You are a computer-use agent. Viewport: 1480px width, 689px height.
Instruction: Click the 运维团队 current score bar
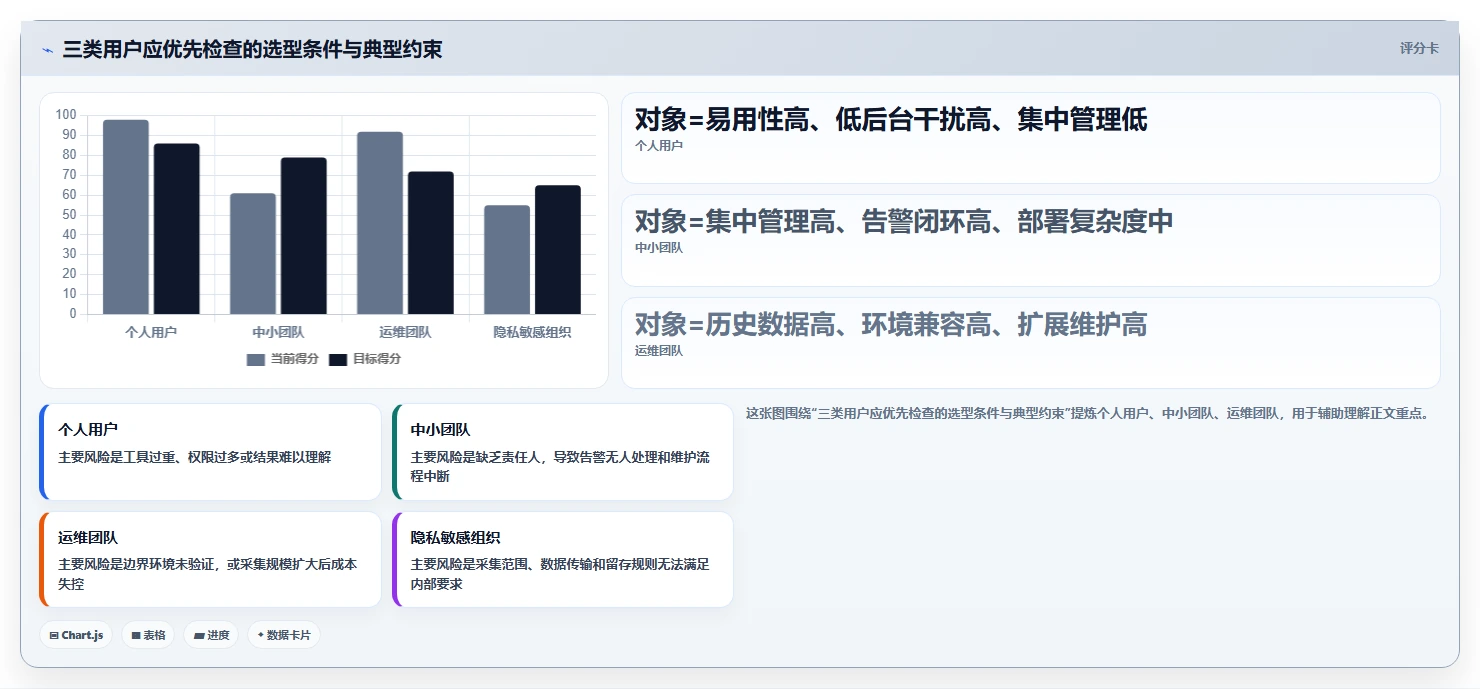coord(380,223)
